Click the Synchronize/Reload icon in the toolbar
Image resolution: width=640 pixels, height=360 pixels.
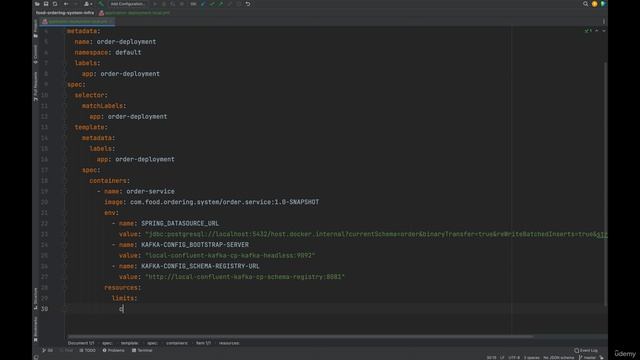[x=55, y=4]
